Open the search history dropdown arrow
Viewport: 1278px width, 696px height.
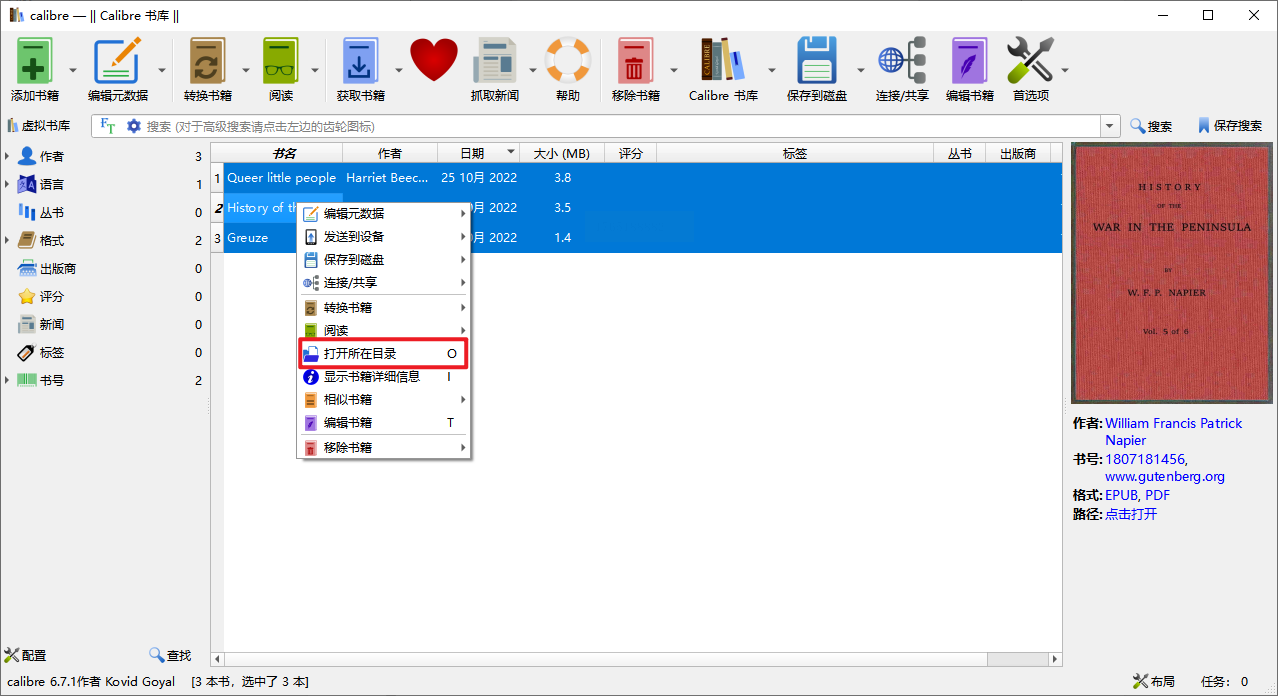[x=1110, y=126]
